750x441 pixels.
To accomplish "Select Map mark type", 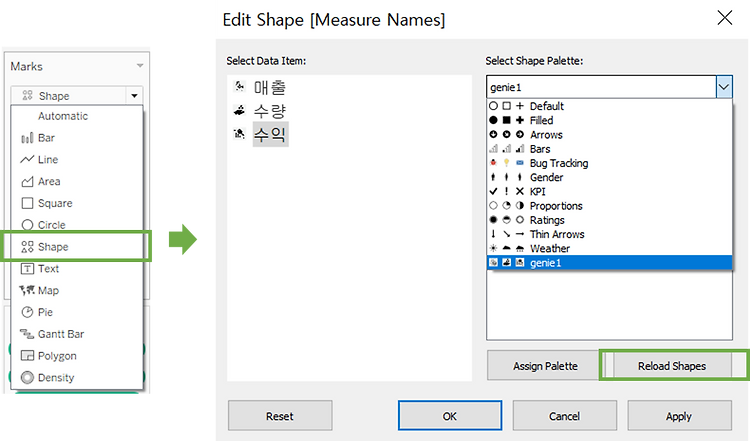I will (77, 290).
